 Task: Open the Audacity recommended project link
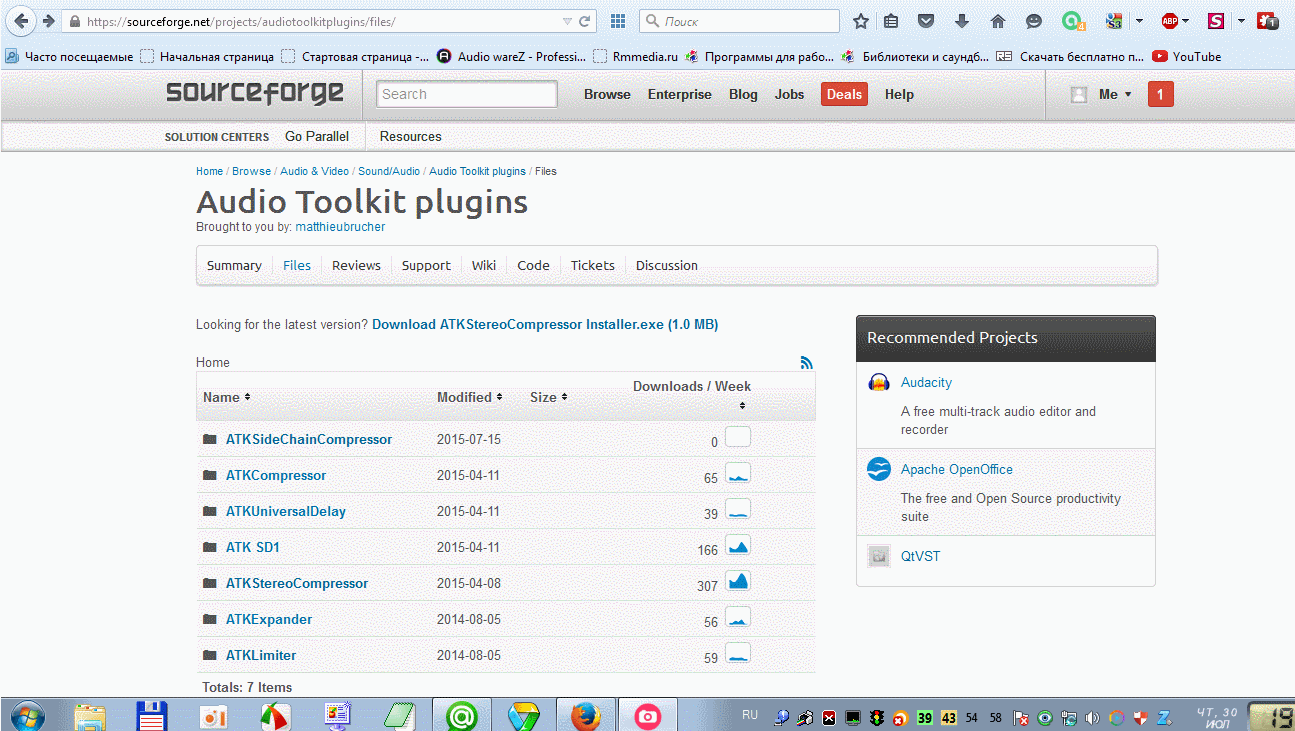[x=926, y=382]
